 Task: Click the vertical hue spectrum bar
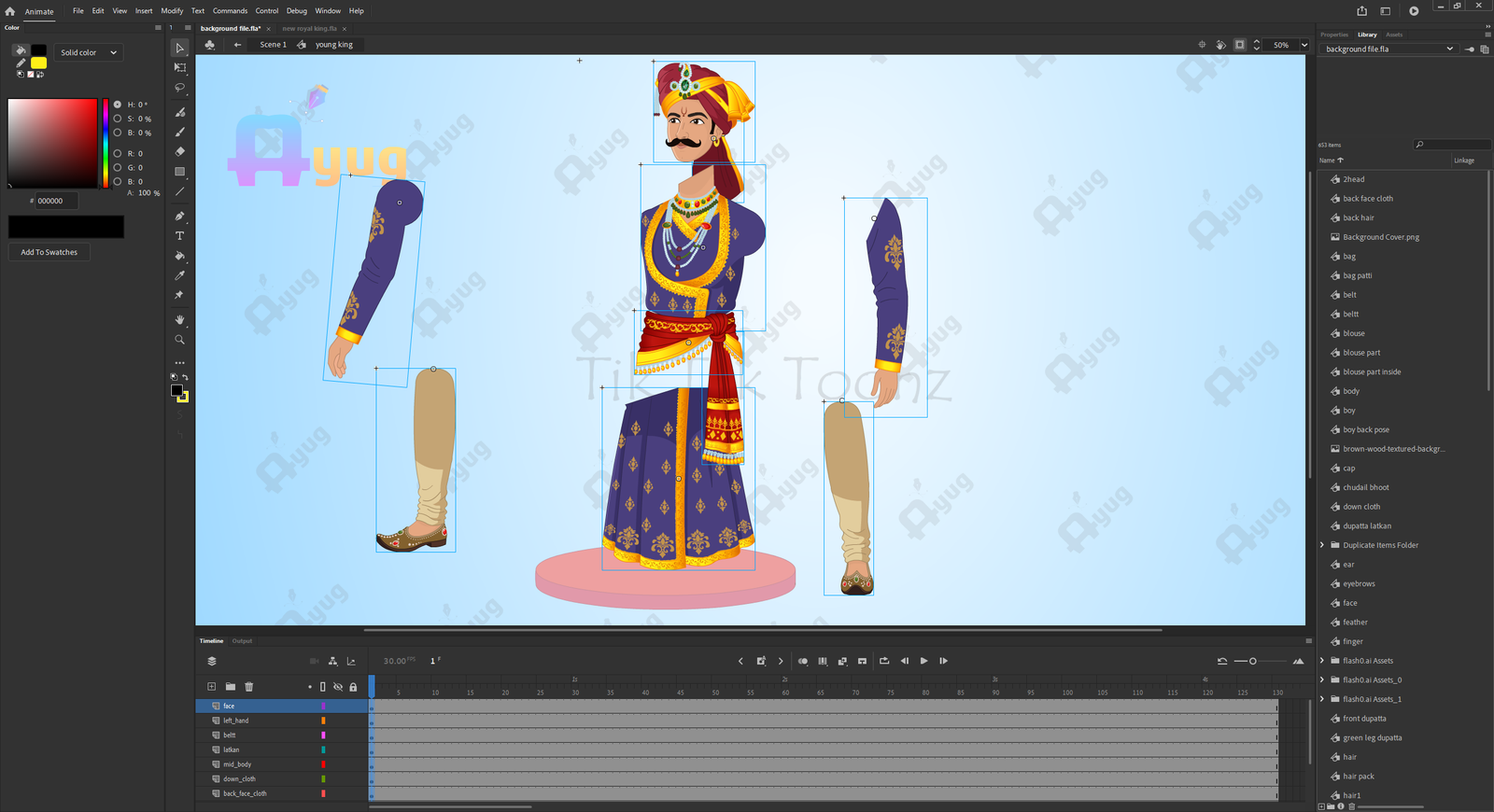pos(106,142)
